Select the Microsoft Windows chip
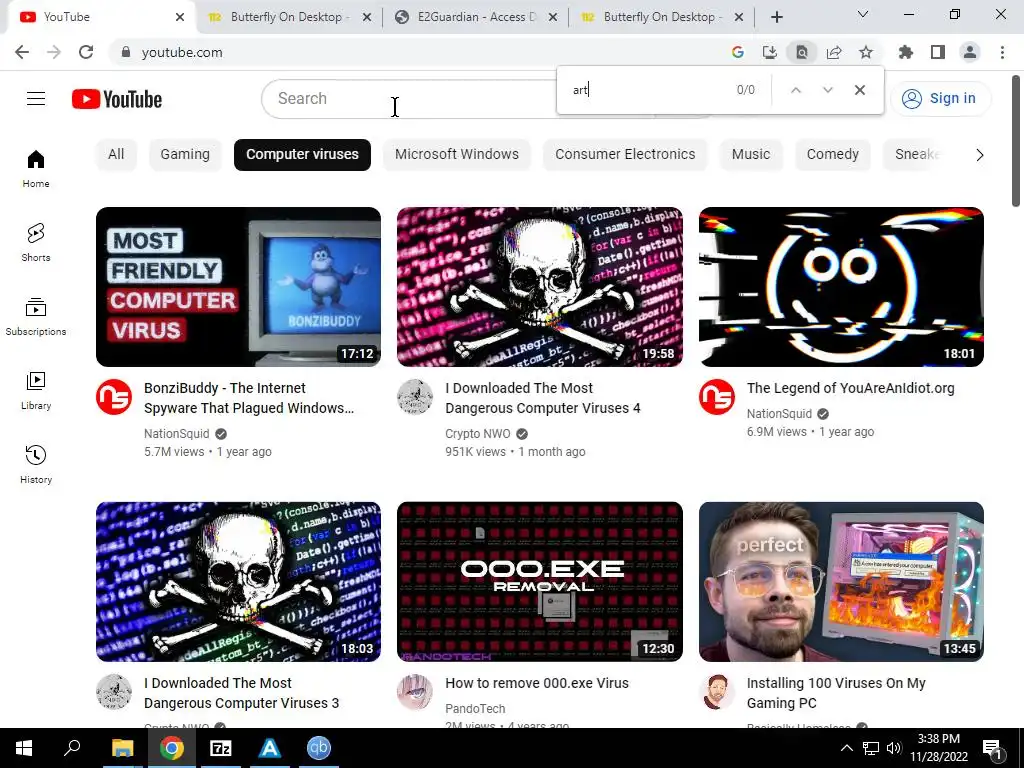 [456, 155]
